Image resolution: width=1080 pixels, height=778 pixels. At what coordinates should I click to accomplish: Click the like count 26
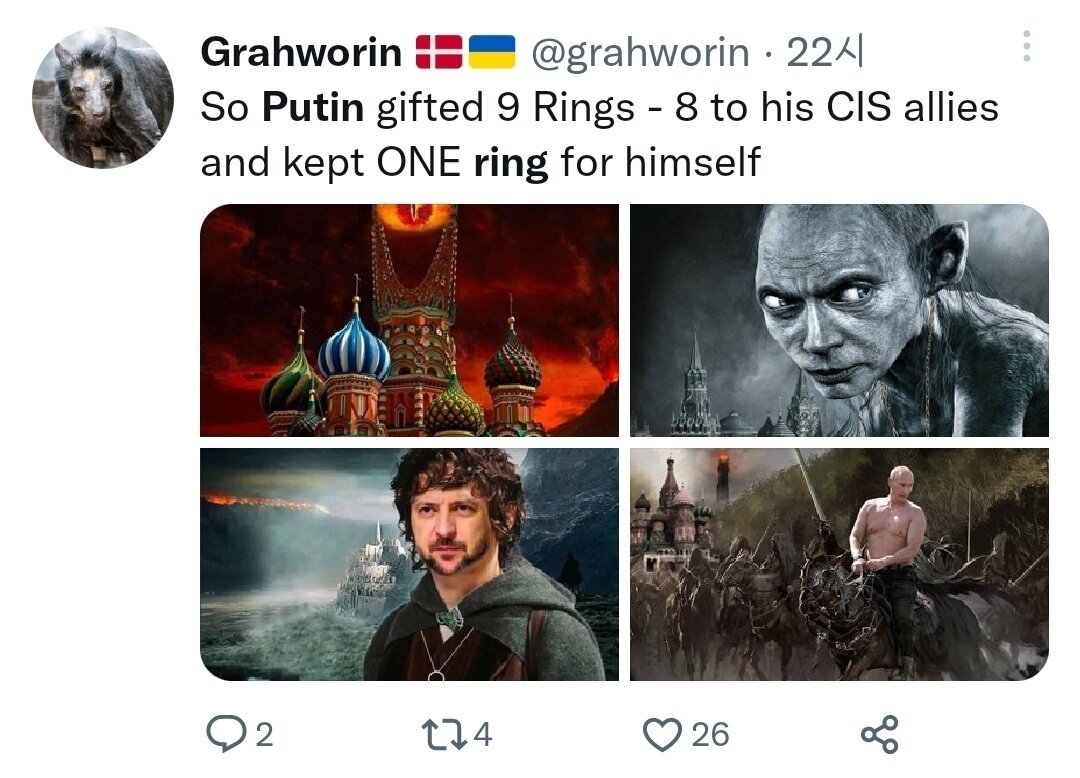(710, 735)
